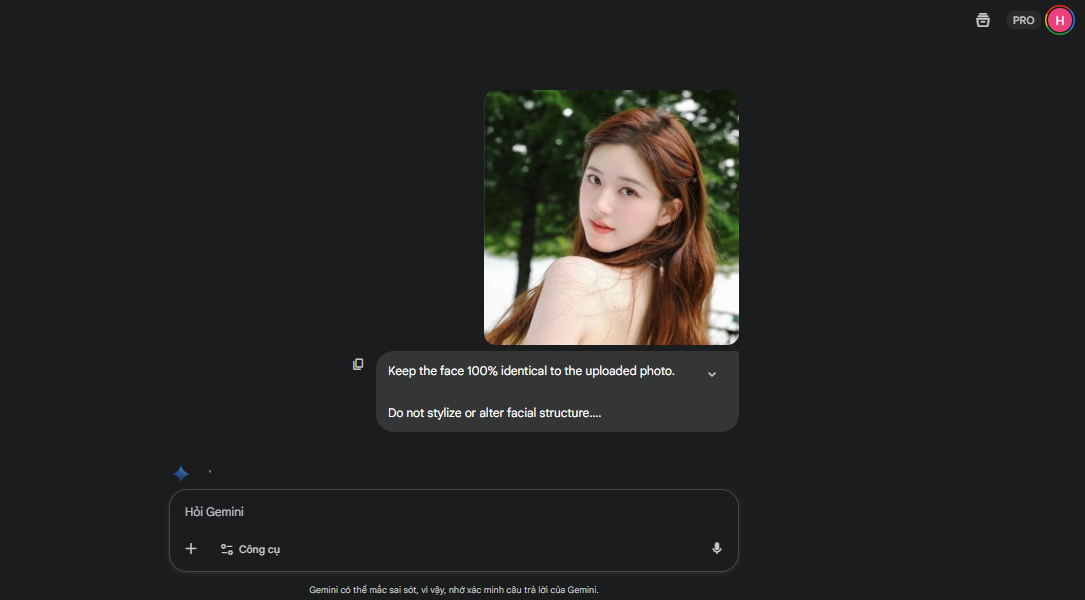The width and height of the screenshot is (1085, 600).
Task: Click the PRO subscription badge
Action: pyautogui.click(x=1023, y=19)
